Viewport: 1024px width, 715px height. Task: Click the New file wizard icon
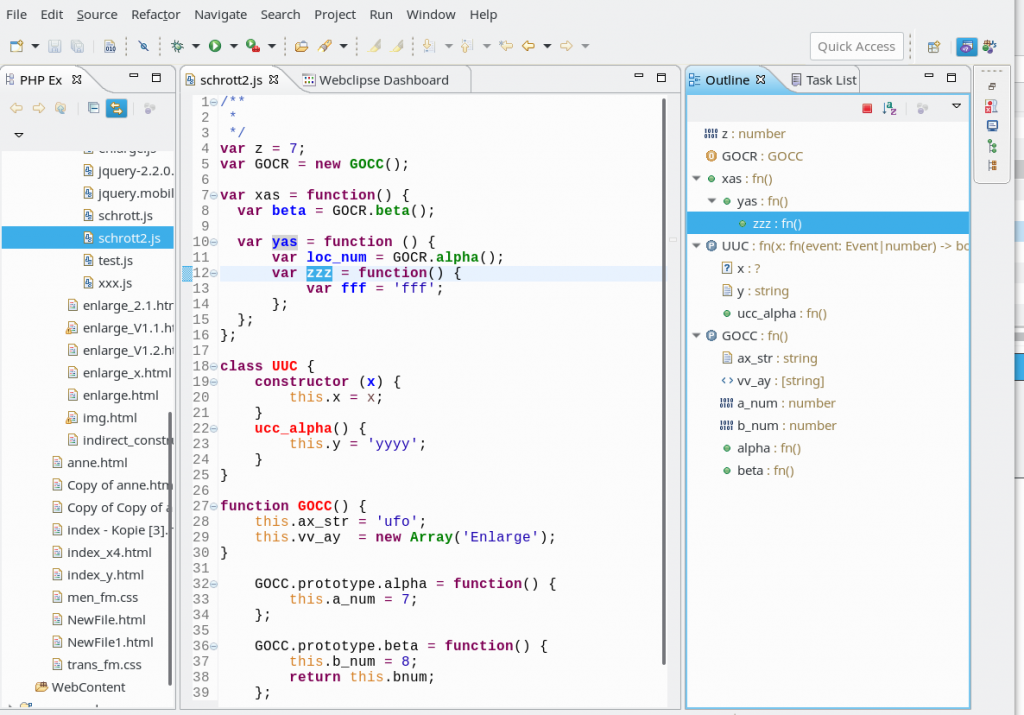tap(16, 46)
